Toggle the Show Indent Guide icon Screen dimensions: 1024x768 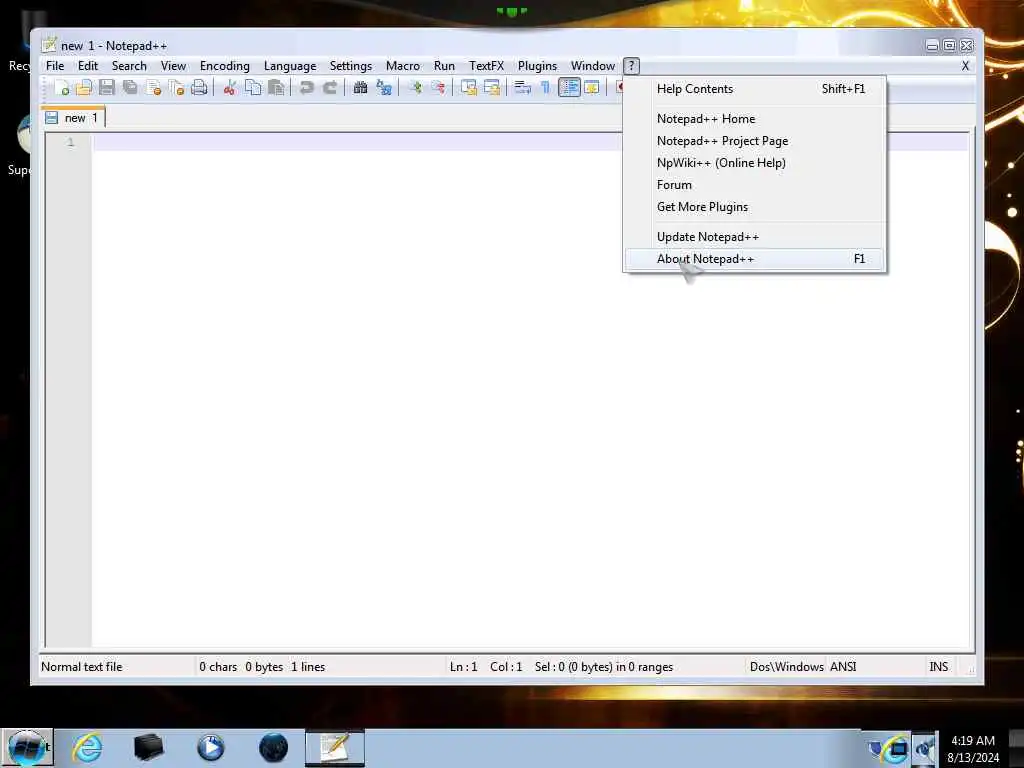point(569,88)
